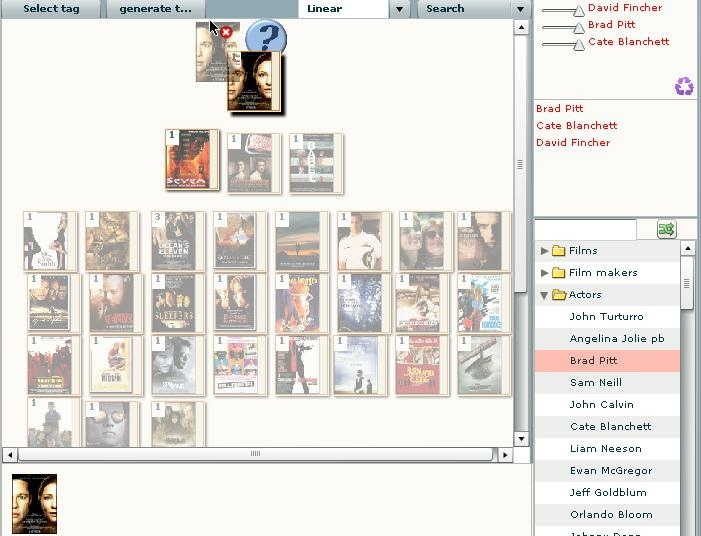Collapse the Actors tree node

[544, 295]
